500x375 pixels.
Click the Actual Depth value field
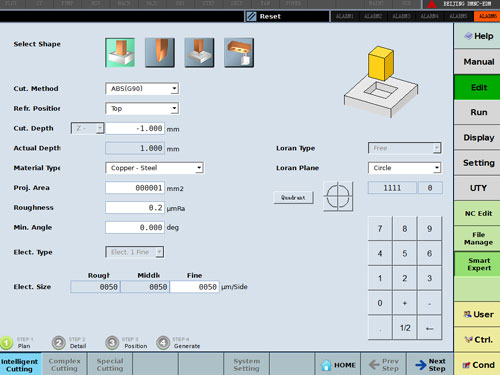[x=135, y=148]
